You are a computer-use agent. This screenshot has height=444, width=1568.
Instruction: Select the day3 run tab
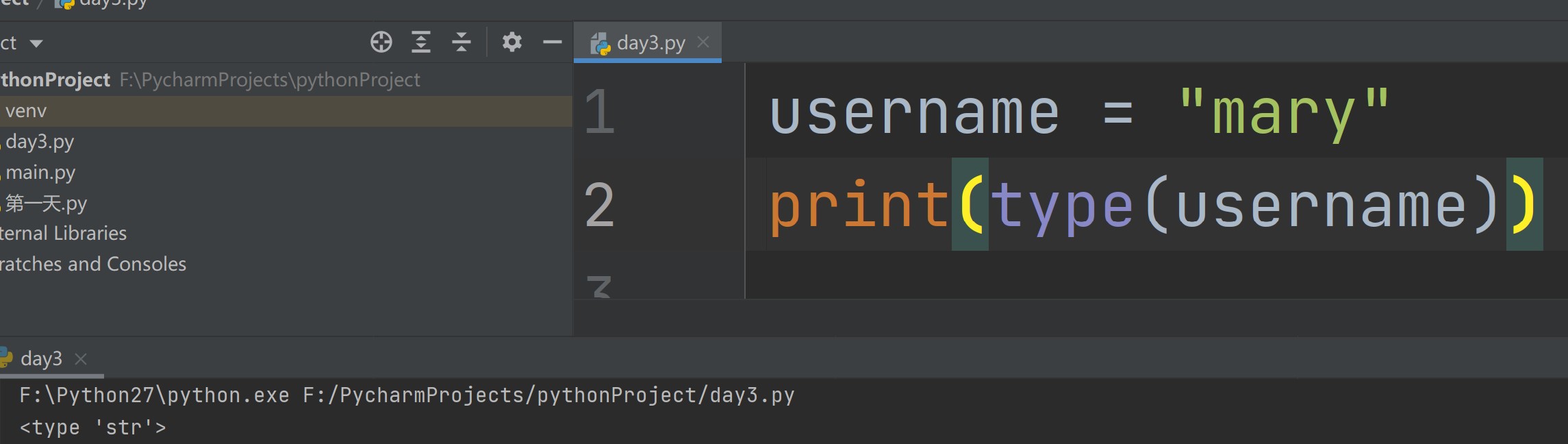click(41, 359)
